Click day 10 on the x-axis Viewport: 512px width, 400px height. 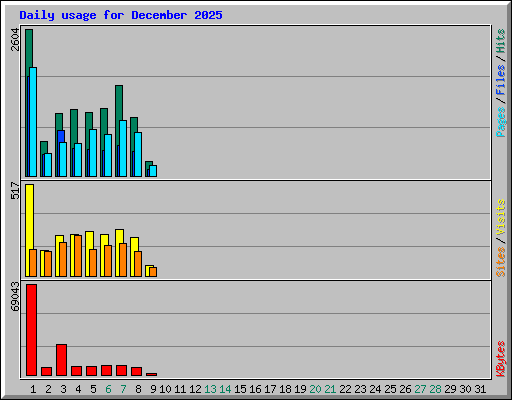click(x=165, y=389)
